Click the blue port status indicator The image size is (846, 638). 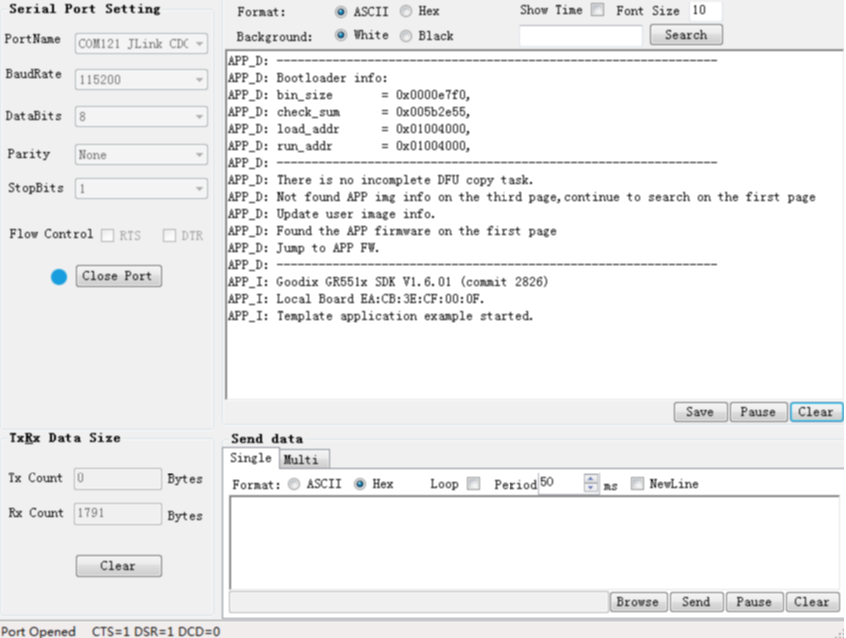tap(59, 276)
